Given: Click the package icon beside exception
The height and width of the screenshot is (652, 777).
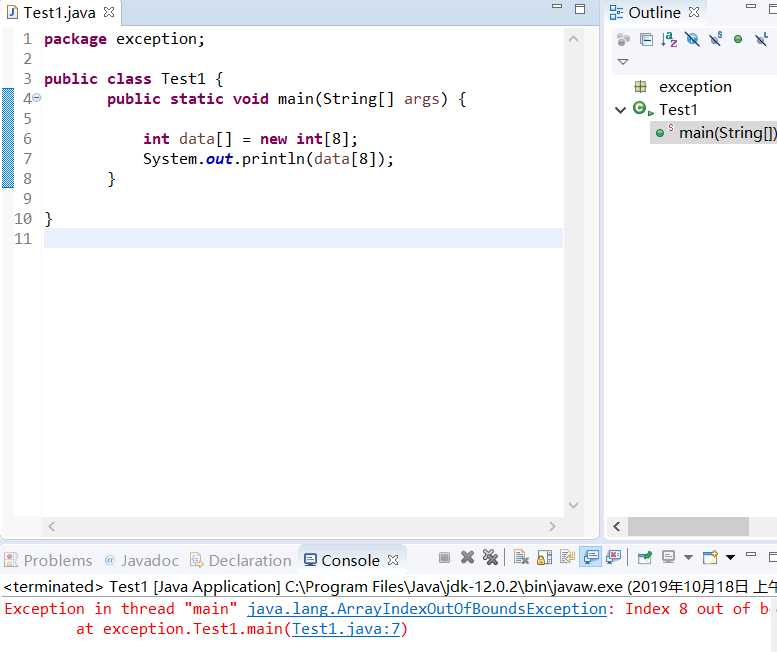Looking at the screenshot, I should coord(640,87).
